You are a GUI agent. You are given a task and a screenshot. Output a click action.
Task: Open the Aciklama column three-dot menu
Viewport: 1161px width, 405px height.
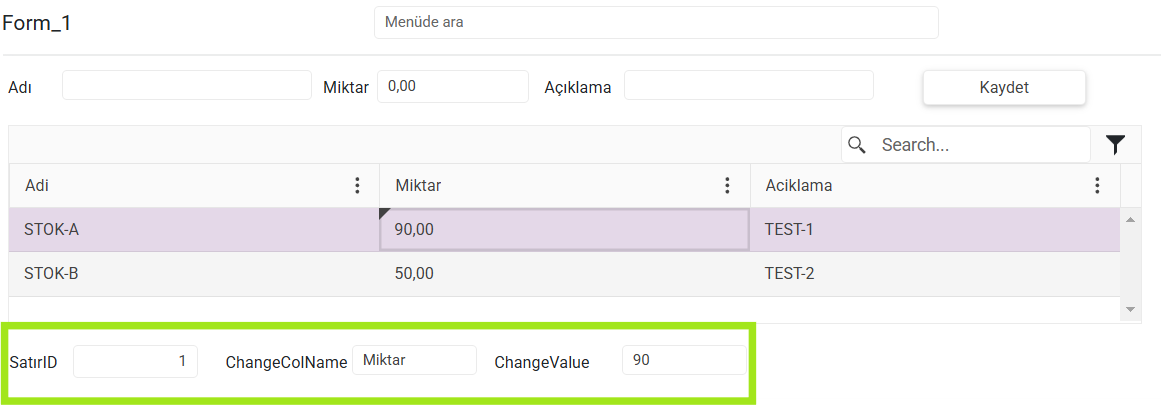[x=1097, y=185]
